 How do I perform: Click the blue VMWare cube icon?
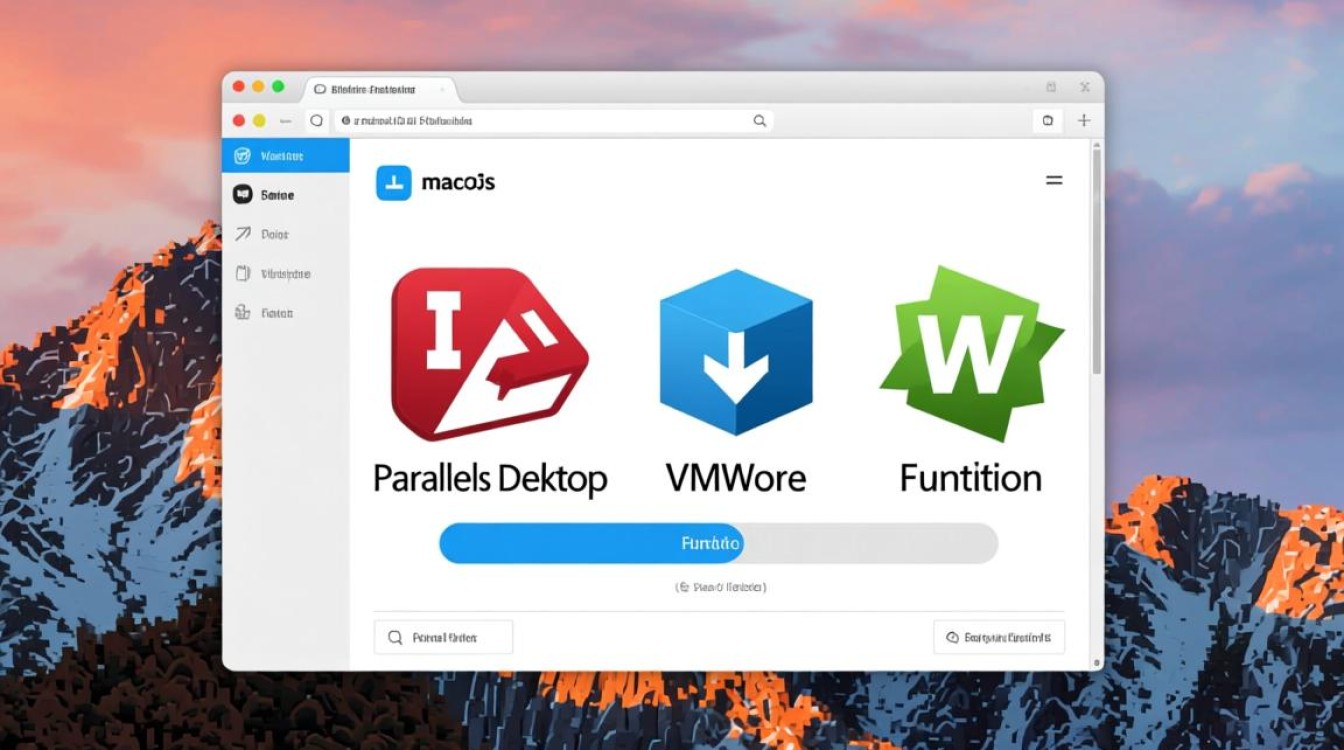point(735,351)
